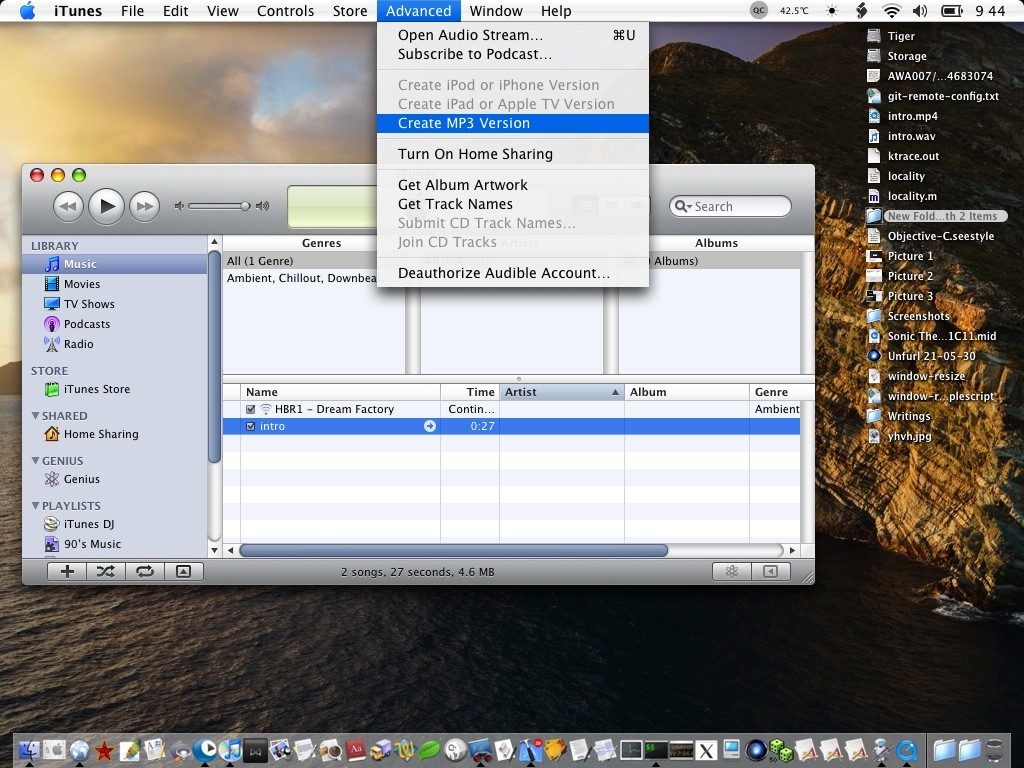Click the Album column header
Screen dimensions: 1024x768
click(x=687, y=392)
